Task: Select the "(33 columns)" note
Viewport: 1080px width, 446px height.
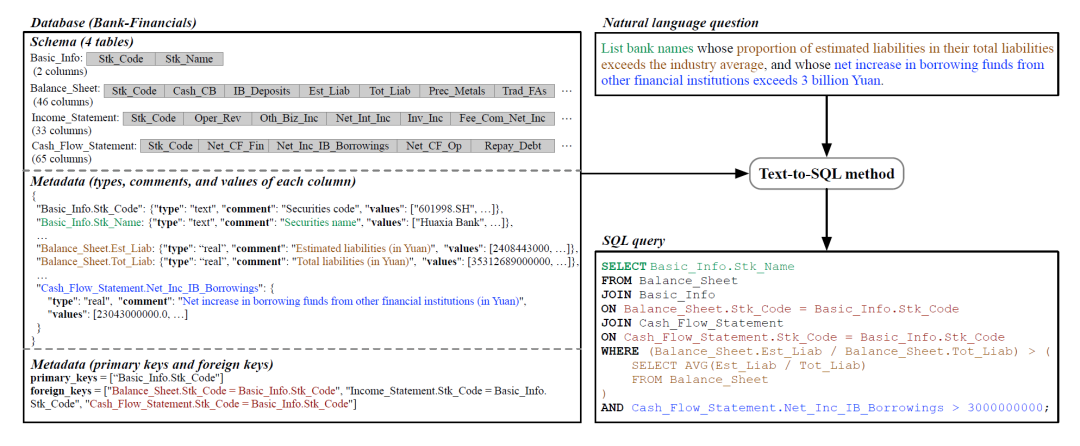Action: point(62,130)
